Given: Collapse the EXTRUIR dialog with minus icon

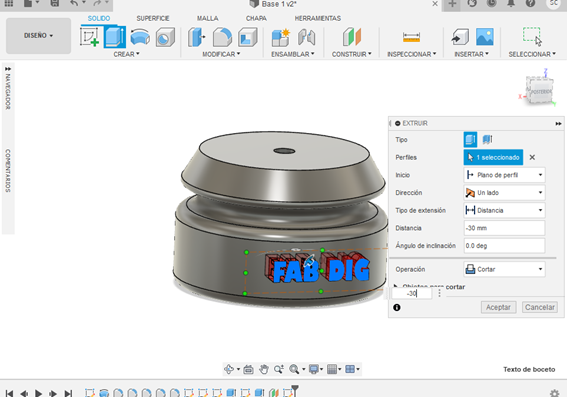Looking at the screenshot, I should coord(398,123).
